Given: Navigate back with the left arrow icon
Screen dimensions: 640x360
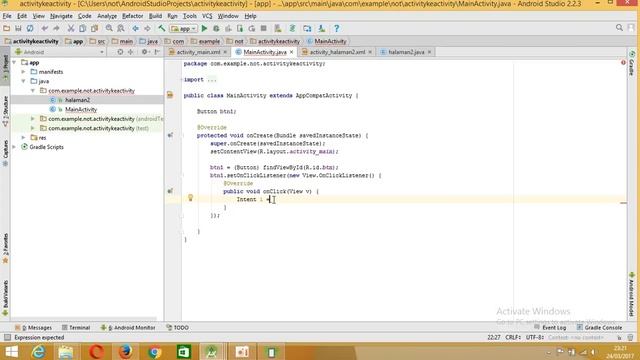Looking at the screenshot, I should tap(136, 29).
